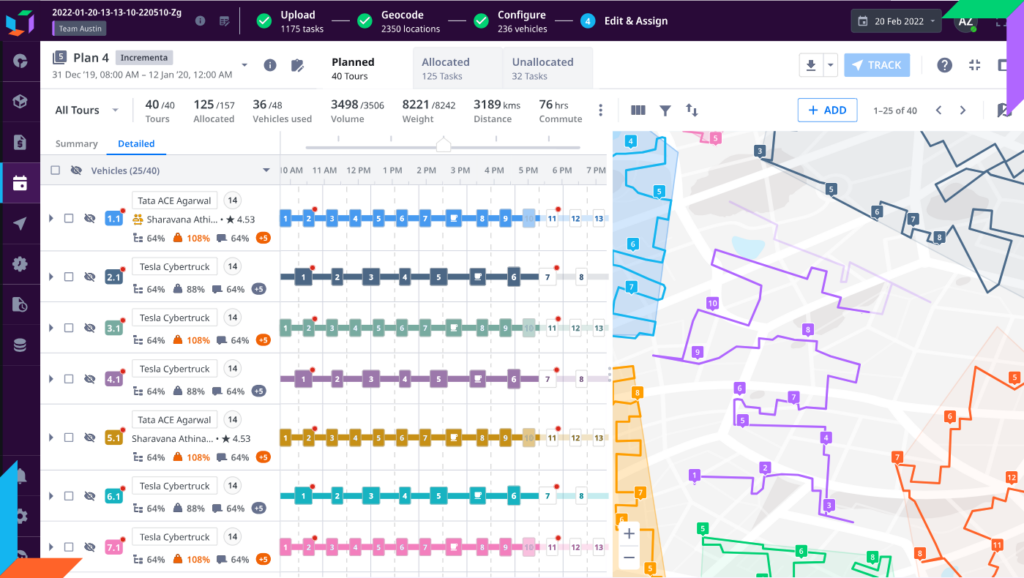The image size is (1024, 578).
Task: Open the column view icon
Action: 638,111
